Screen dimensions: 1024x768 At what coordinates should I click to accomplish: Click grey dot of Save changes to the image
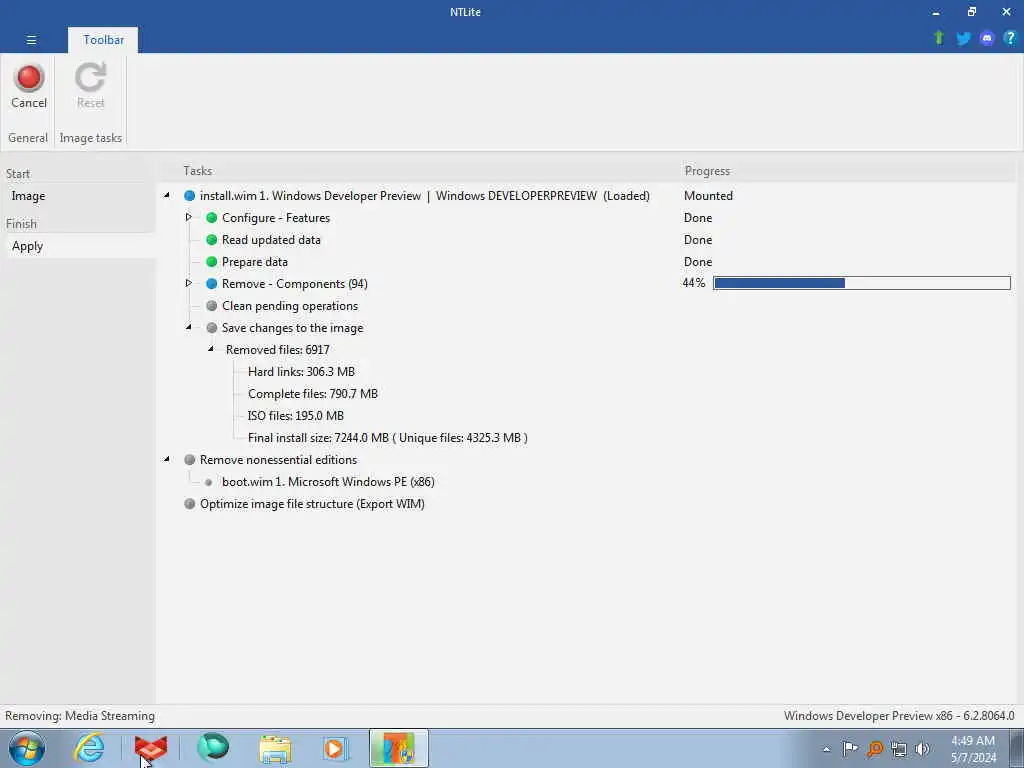tap(212, 328)
